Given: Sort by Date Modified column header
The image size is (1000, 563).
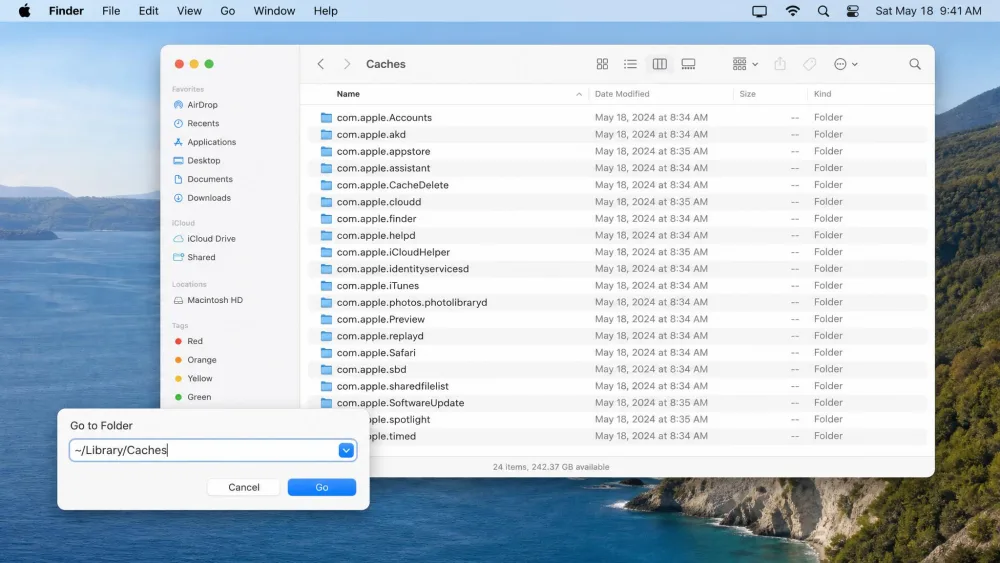Looking at the screenshot, I should (x=622, y=94).
